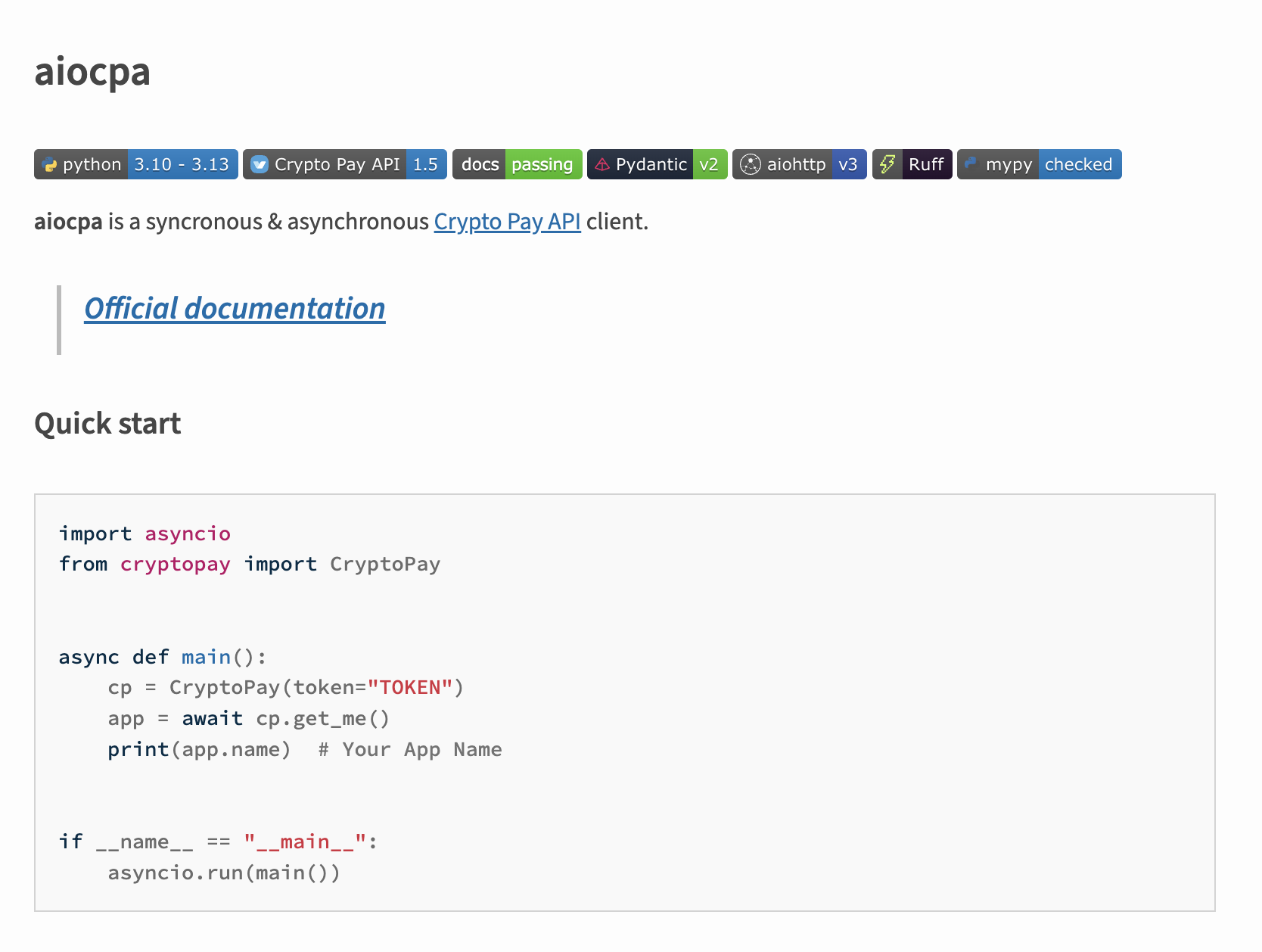1262x952 pixels.
Task: Click the v2 label on the Pydantic badge
Action: pos(710,164)
